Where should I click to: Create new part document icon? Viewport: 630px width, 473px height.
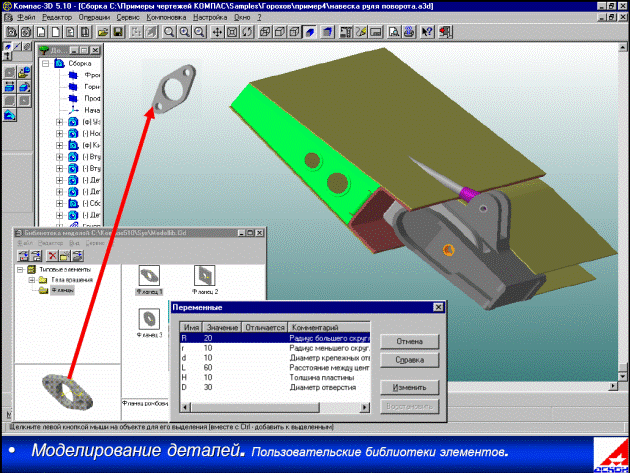pyautogui.click(x=27, y=32)
